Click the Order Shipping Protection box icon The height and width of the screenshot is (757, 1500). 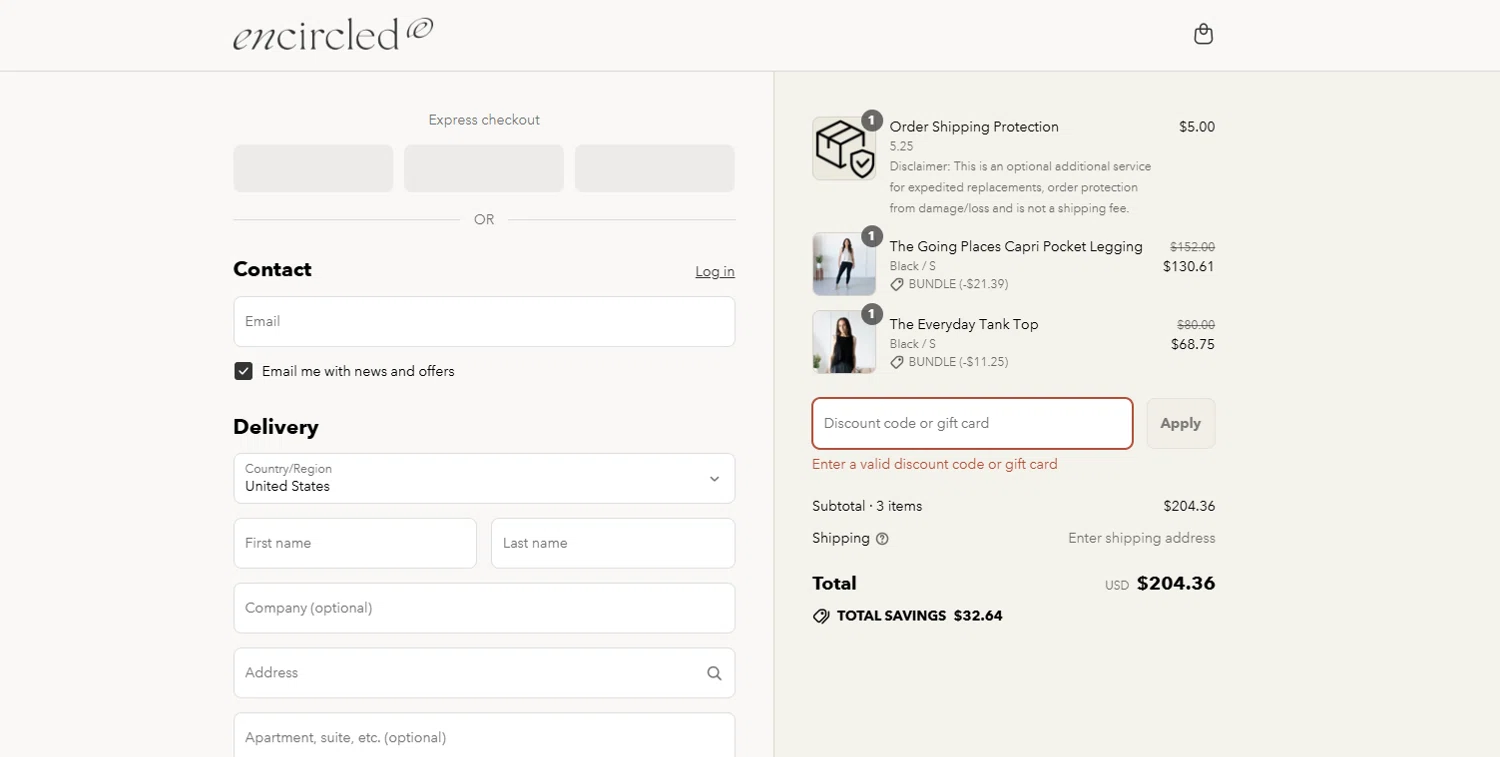844,148
